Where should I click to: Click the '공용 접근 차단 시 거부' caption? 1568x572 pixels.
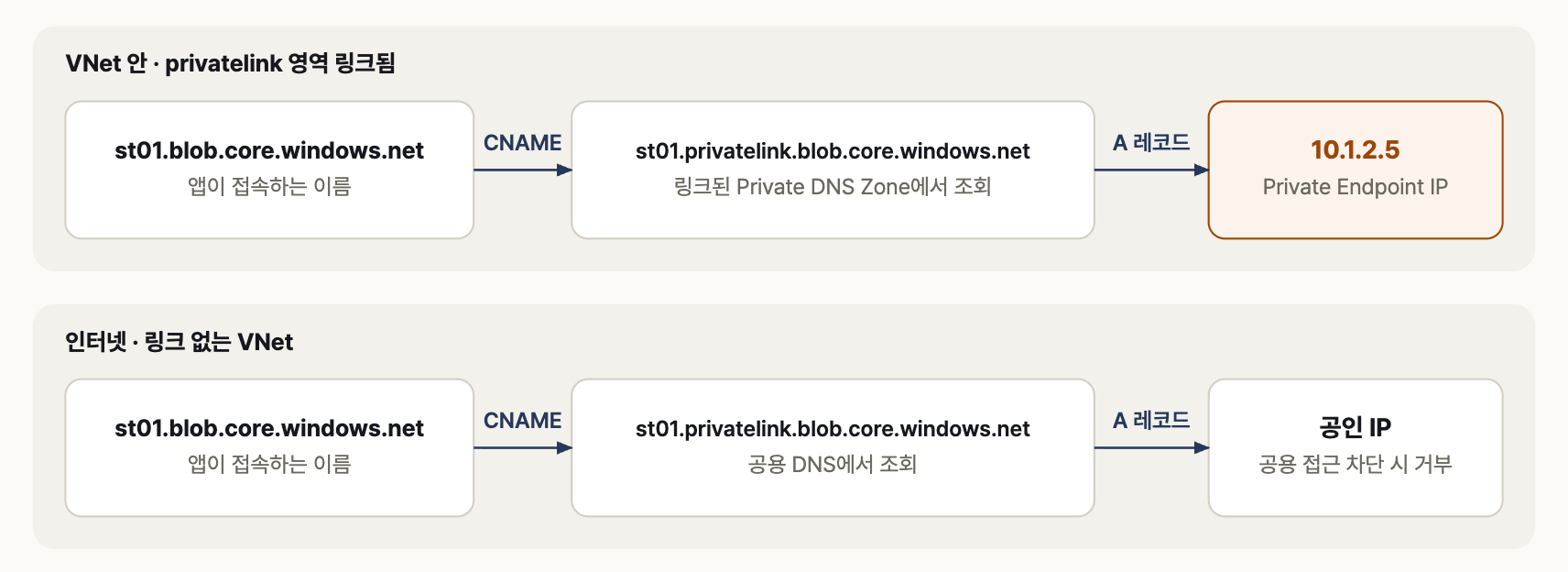coord(1356,465)
